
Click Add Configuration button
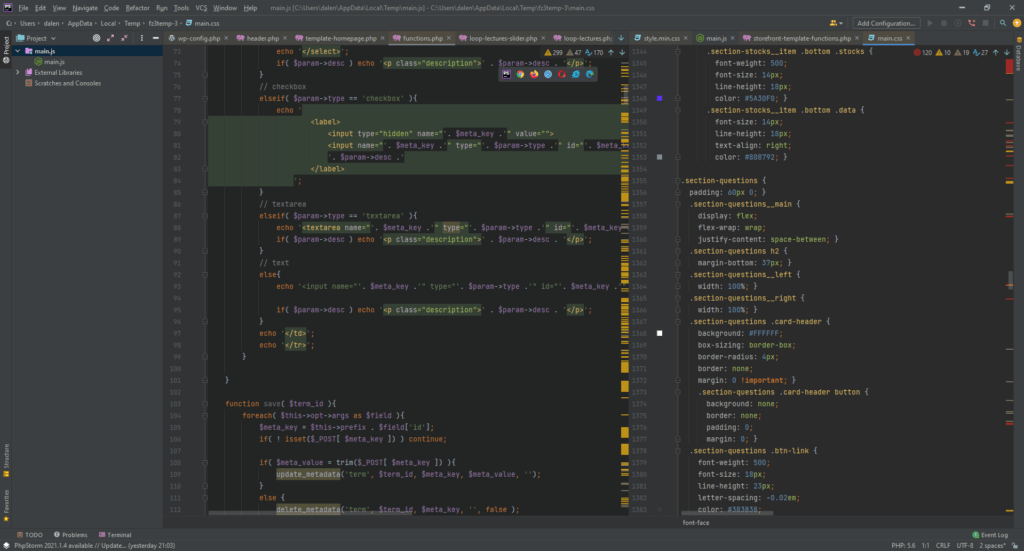point(887,23)
